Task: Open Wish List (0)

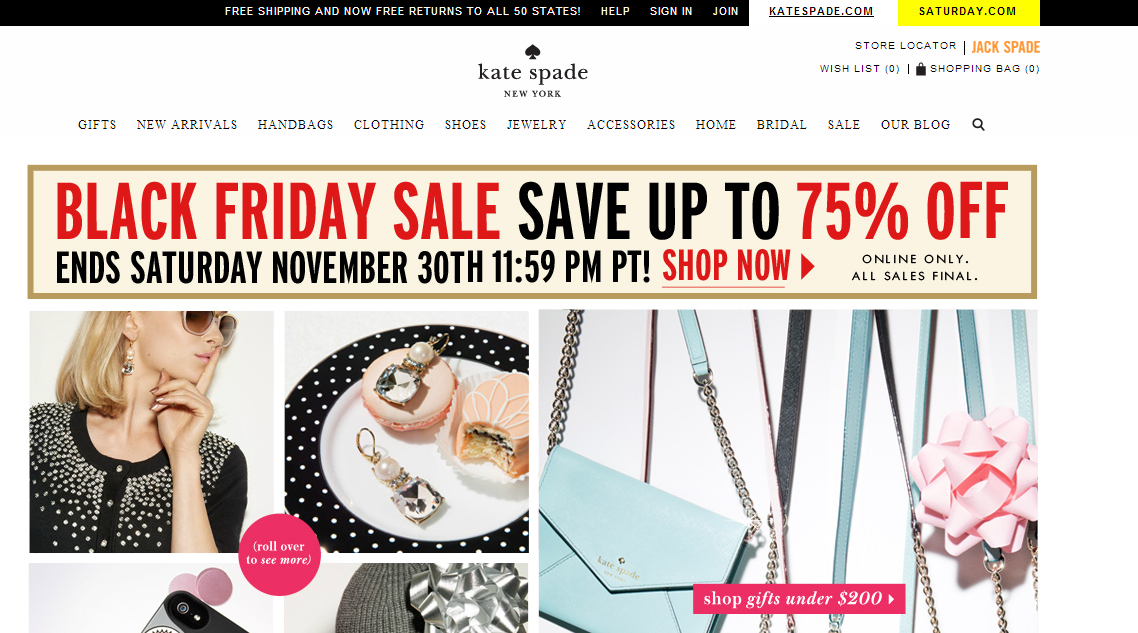Action: click(x=860, y=69)
